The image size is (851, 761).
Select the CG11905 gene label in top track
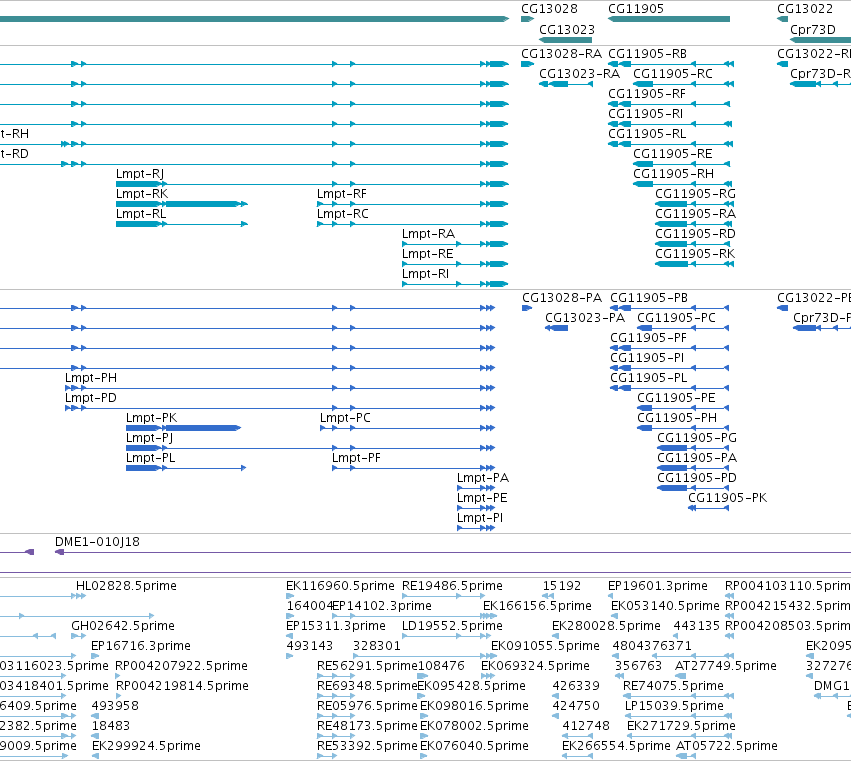click(636, 9)
